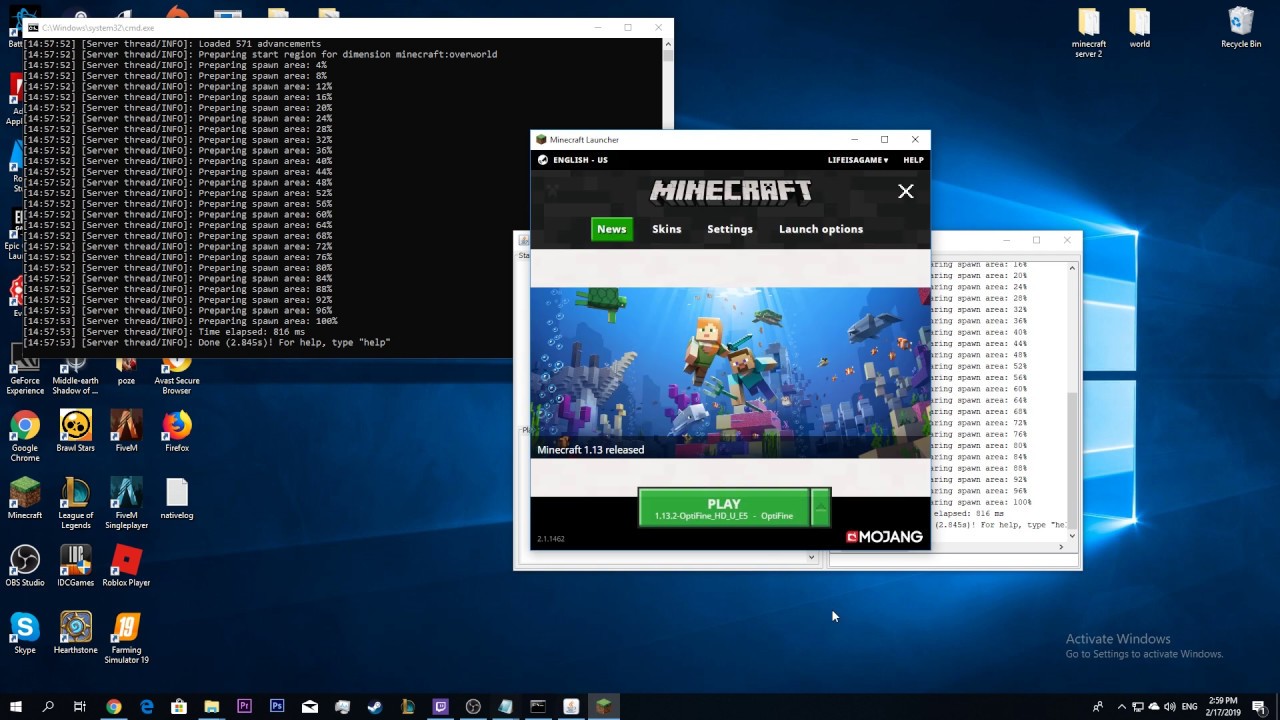The height and width of the screenshot is (720, 1280).
Task: Switch to the News tab
Action: (611, 229)
